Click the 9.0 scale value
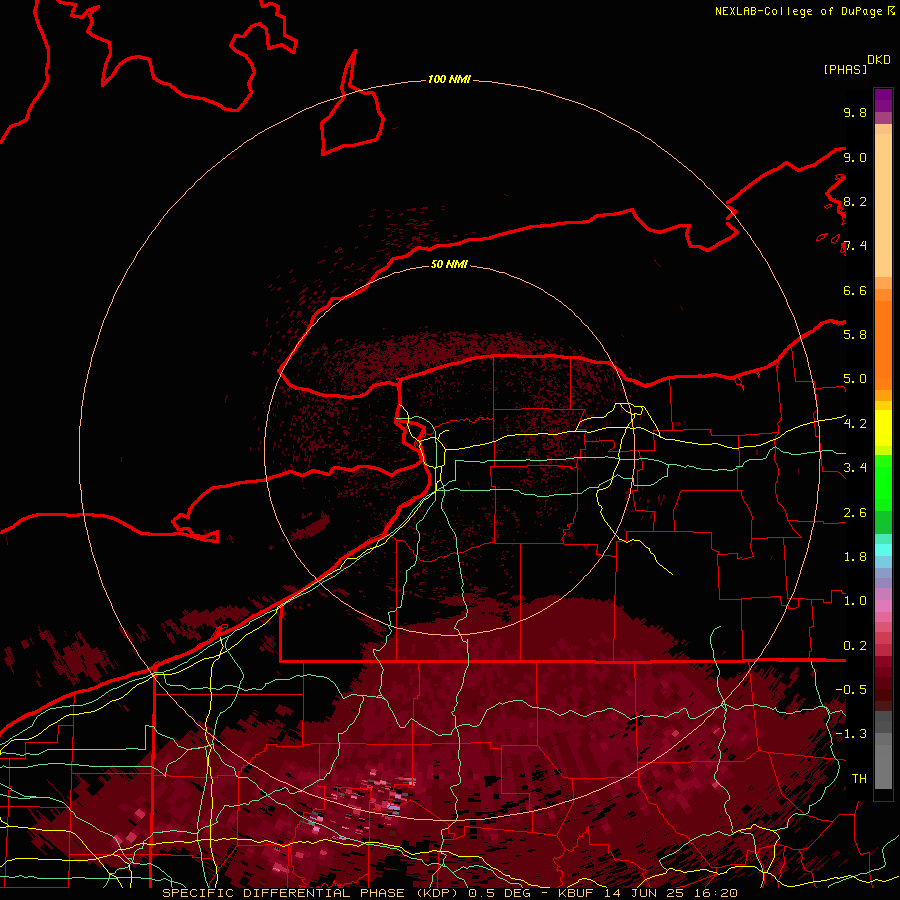This screenshot has width=900, height=900. [855, 157]
